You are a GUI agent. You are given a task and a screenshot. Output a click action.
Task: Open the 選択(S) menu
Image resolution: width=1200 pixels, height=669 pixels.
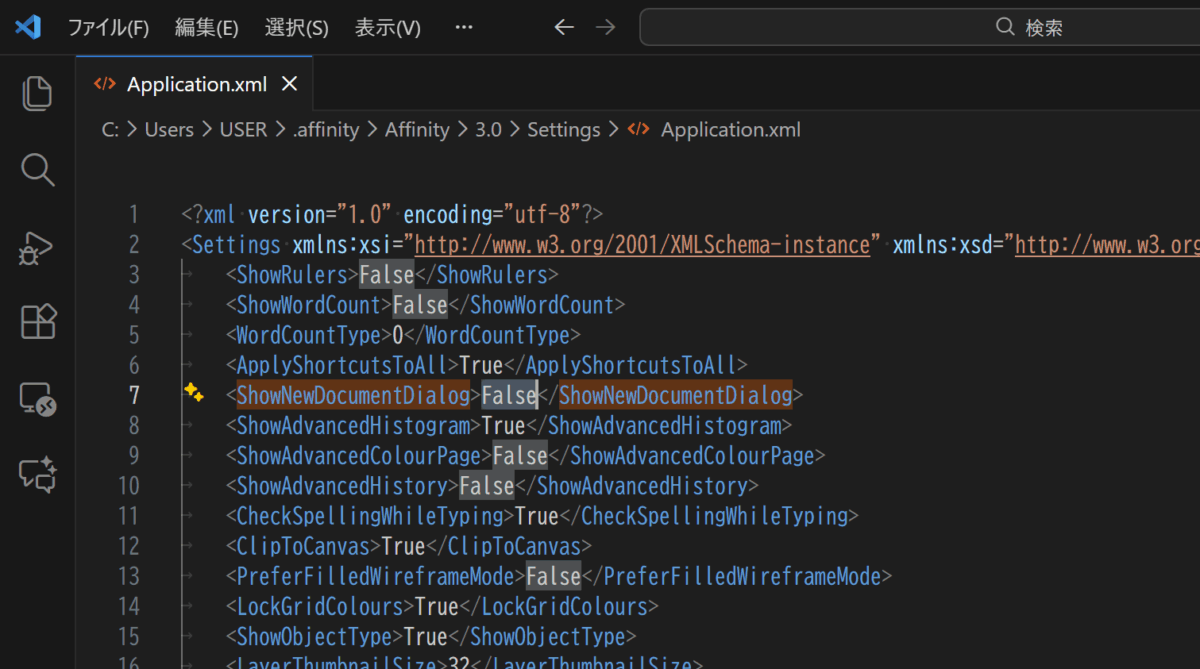point(296,28)
